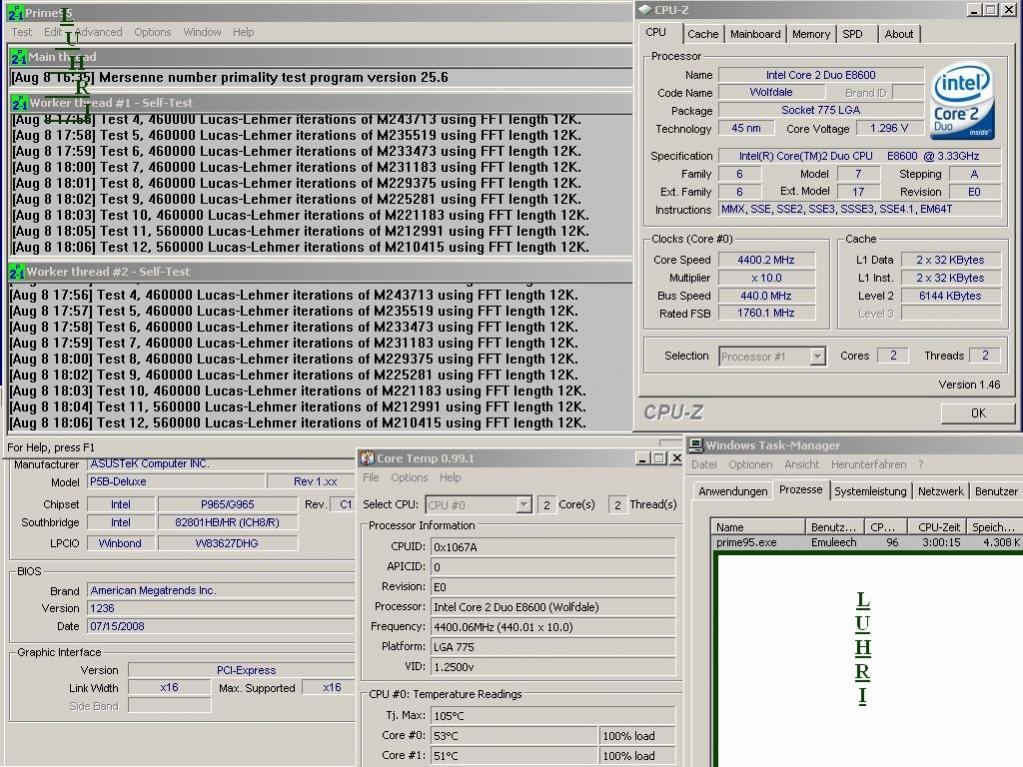Open the Options menu in Core Temp
This screenshot has width=1023, height=767.
coord(409,477)
